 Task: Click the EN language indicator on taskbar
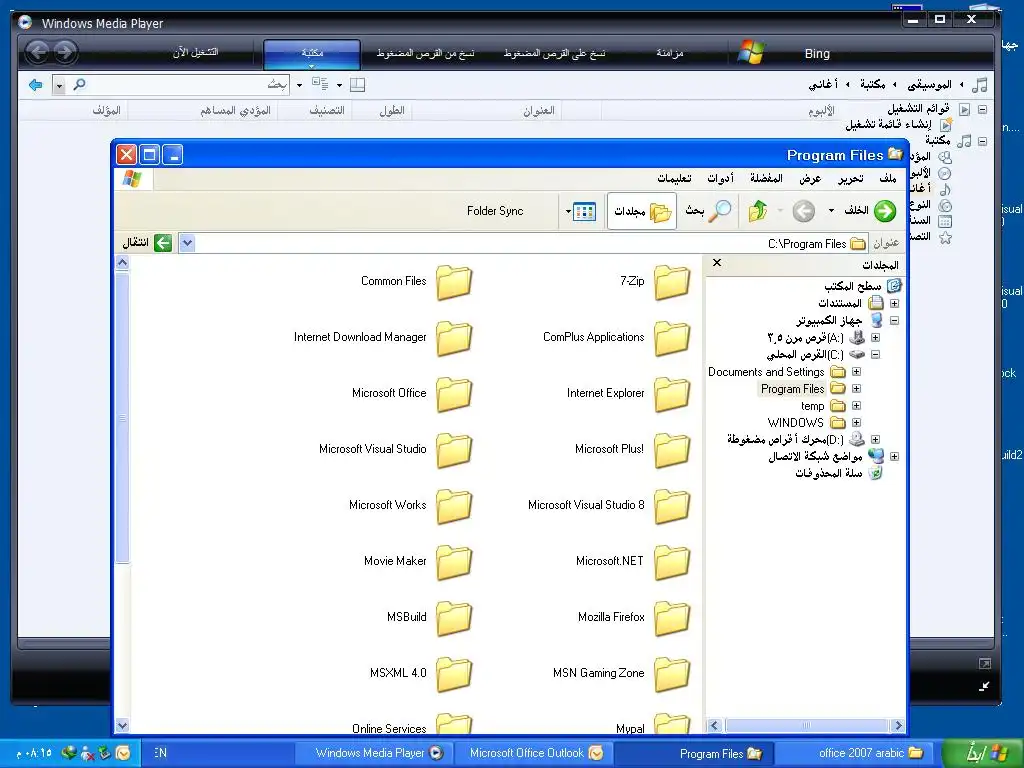point(161,753)
